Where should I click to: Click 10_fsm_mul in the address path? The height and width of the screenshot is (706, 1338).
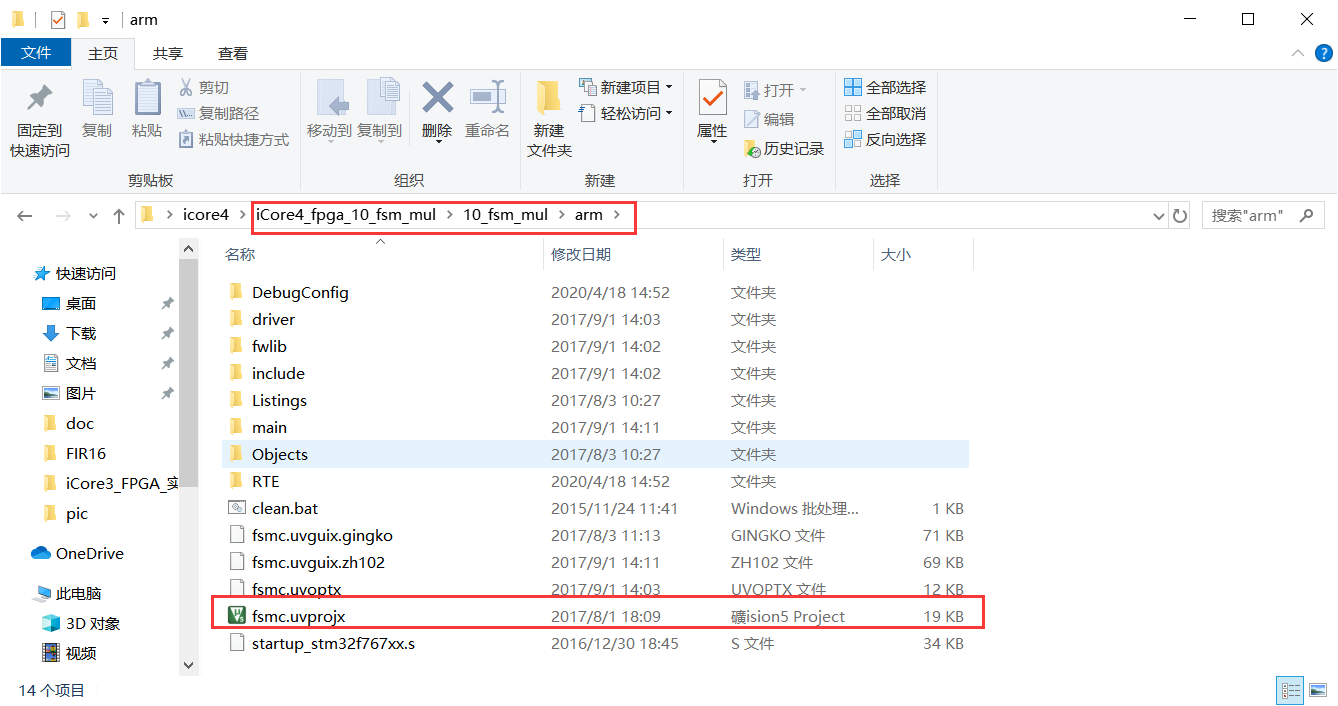[x=505, y=215]
